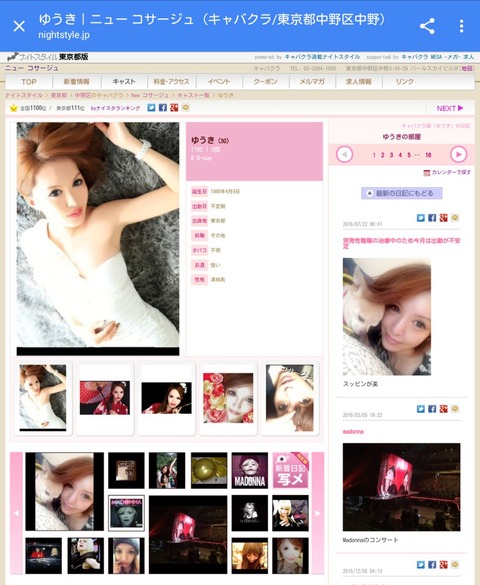This screenshot has width=480, height=585.
Task: Tweet the 2015/12/05 diary entry
Action: coord(421,565)
